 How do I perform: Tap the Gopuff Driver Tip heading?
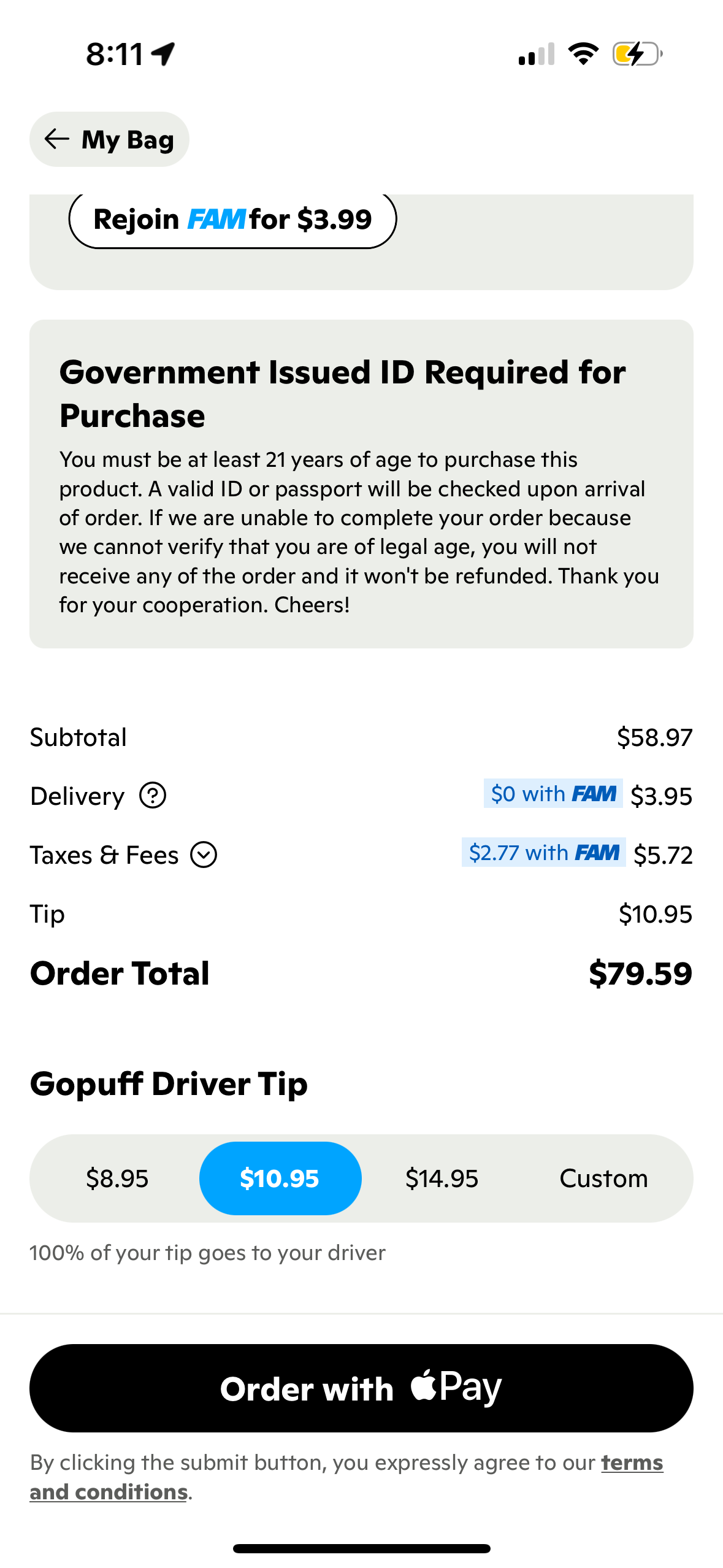point(169,1083)
